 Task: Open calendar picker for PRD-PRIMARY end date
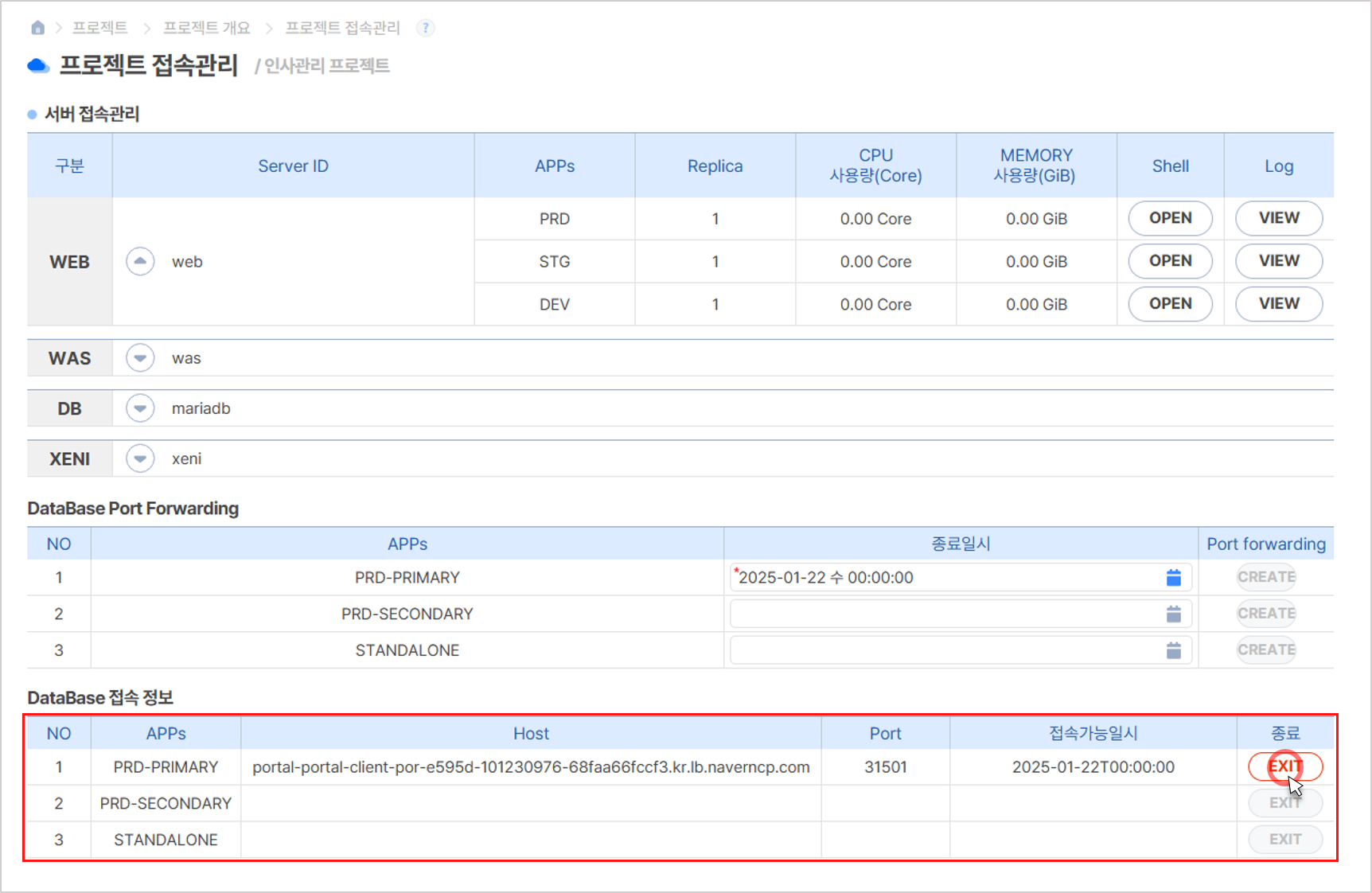pyautogui.click(x=1173, y=578)
